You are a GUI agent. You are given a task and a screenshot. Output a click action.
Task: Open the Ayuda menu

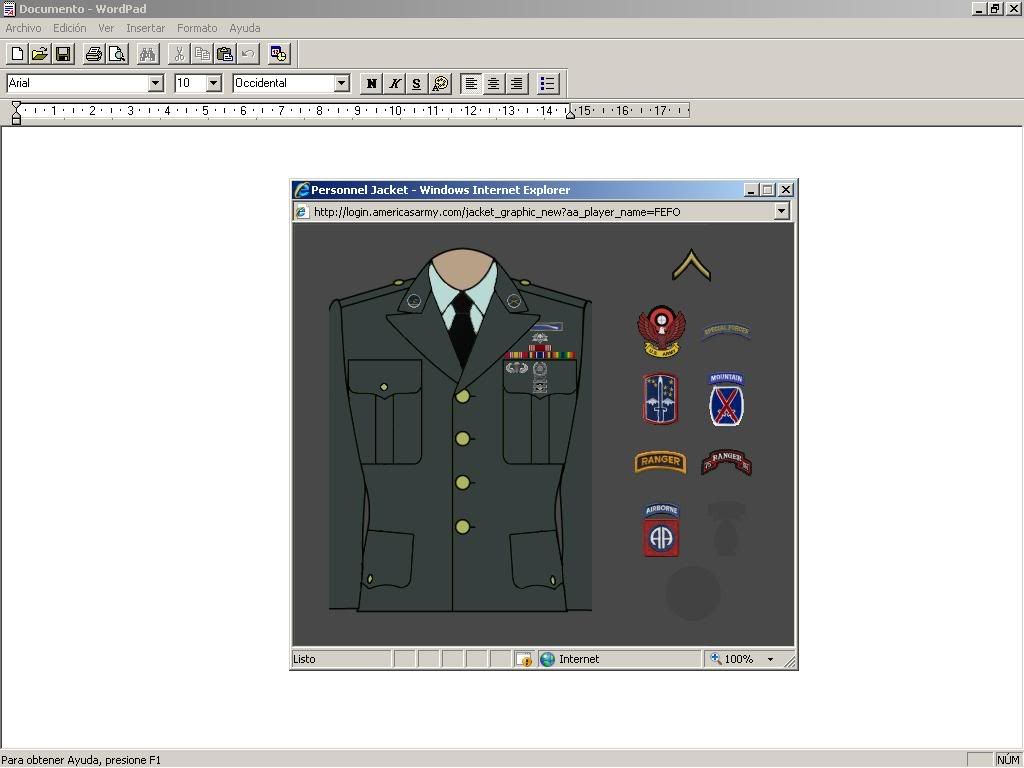(x=244, y=28)
